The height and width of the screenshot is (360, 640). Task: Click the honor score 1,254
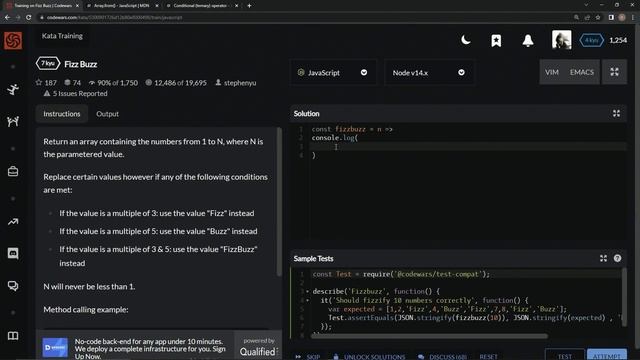[x=618, y=40]
